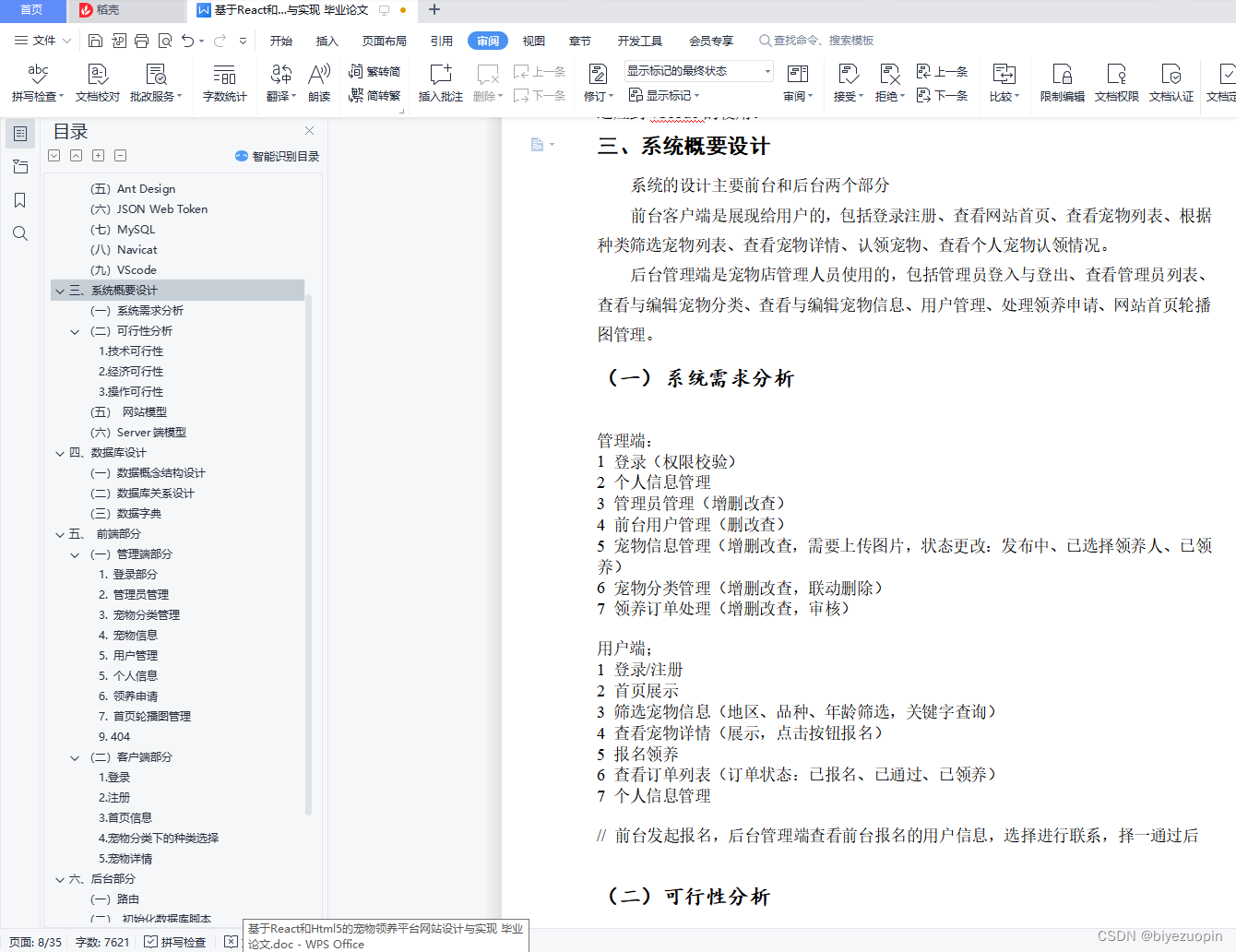Open the outline view icon in sidebar
The height and width of the screenshot is (952, 1236).
click(20, 134)
